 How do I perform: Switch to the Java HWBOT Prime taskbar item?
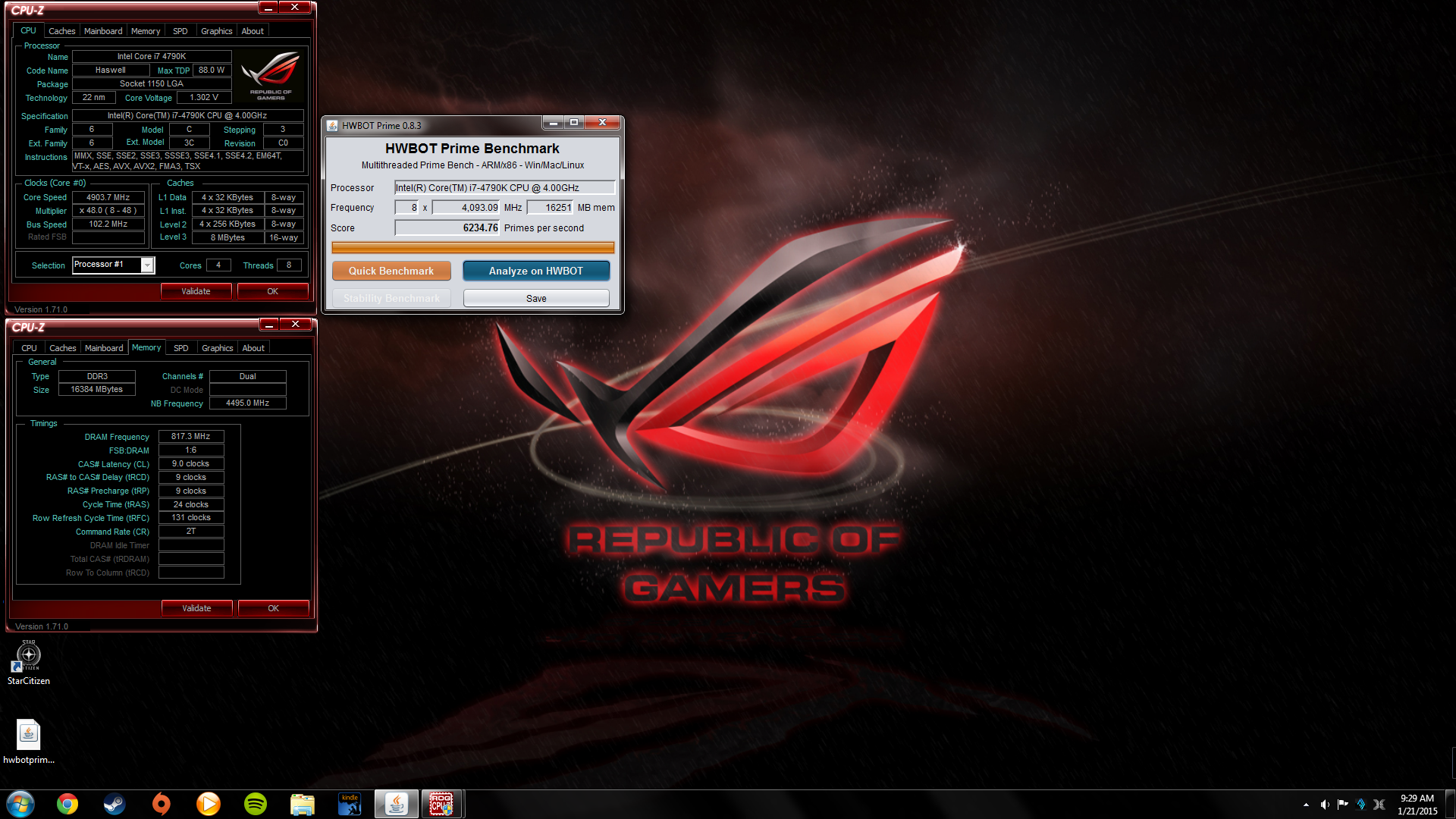tap(396, 804)
